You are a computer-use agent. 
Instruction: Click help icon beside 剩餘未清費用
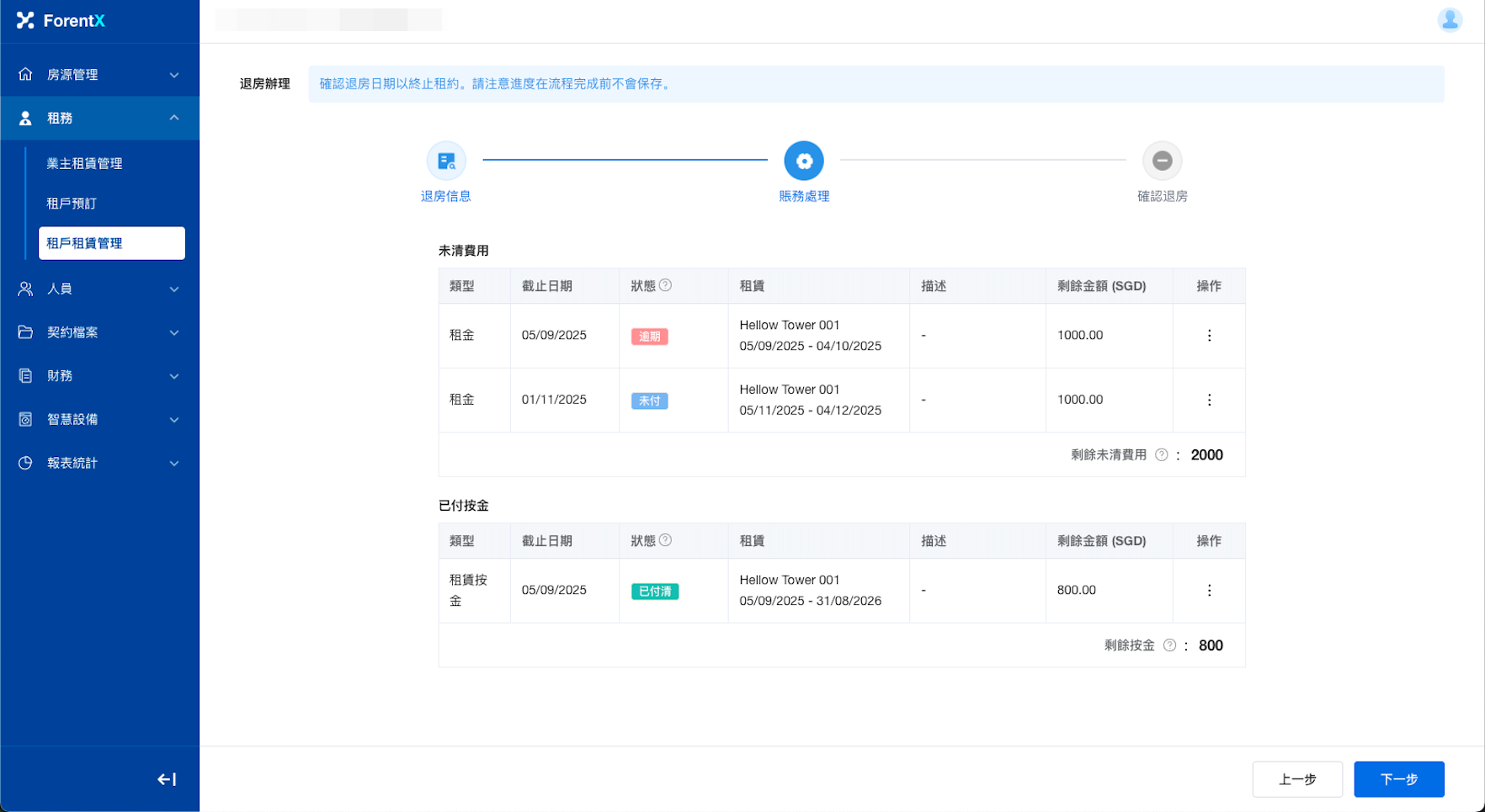click(1161, 455)
